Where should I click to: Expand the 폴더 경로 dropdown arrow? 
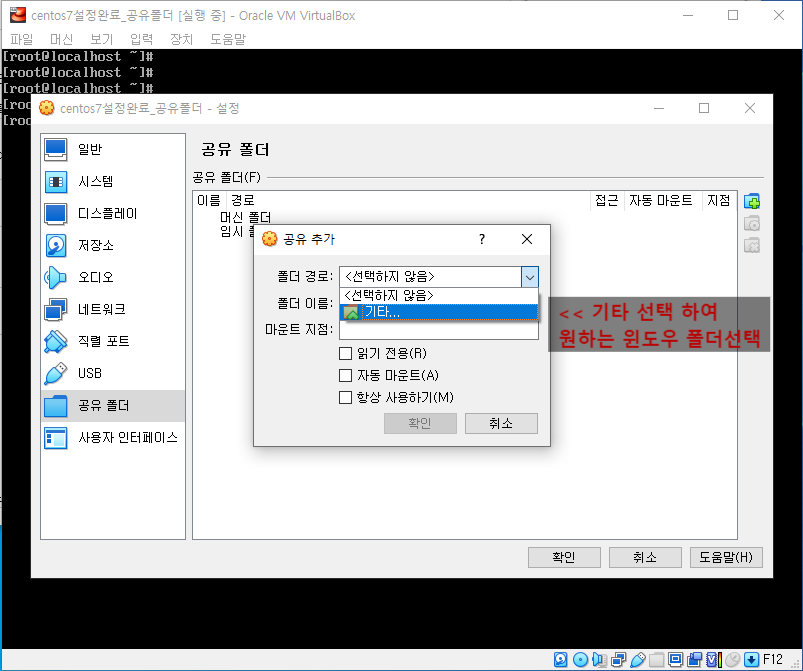(x=530, y=277)
